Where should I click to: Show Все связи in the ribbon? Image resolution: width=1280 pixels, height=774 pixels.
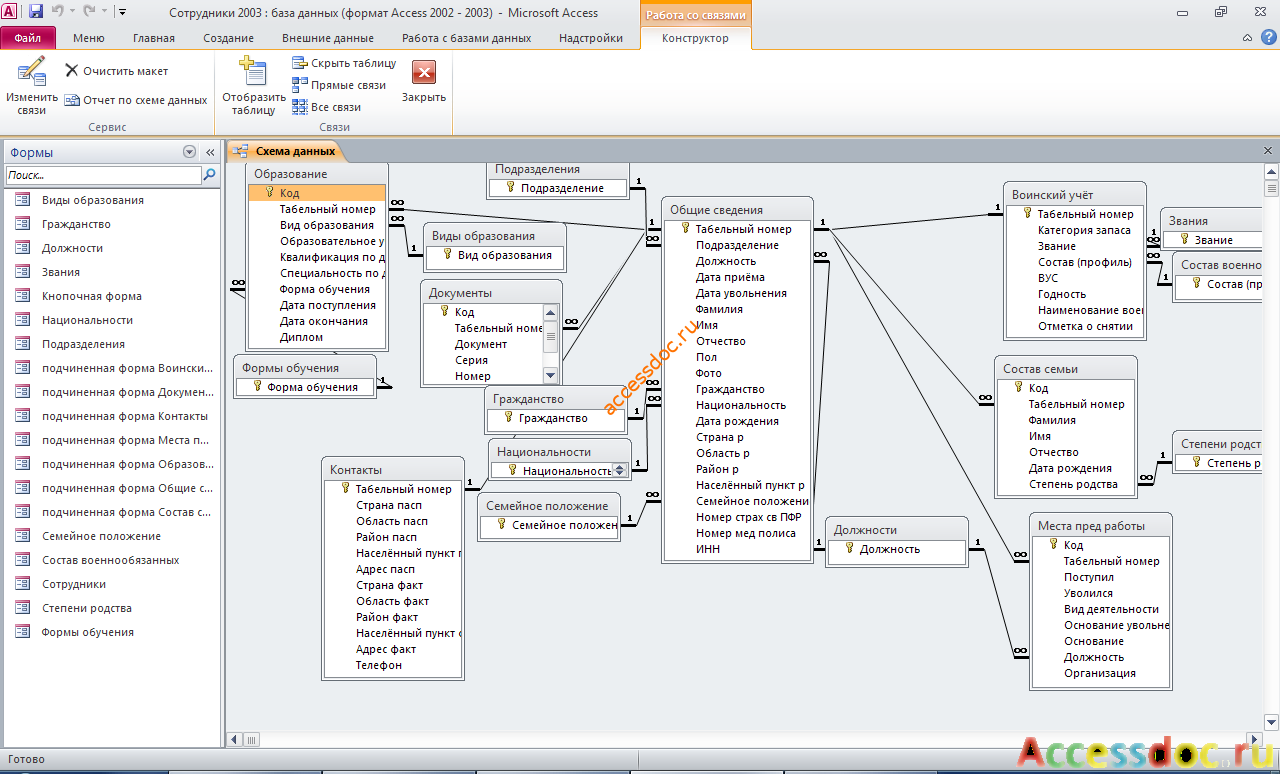pos(327,107)
